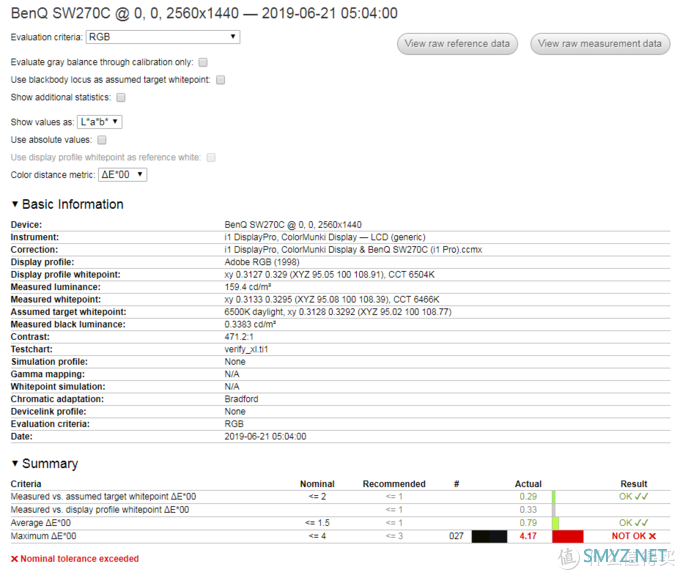The image size is (680, 575).
Task: Open the Show values as L*a*b* dropdown
Action: pos(99,122)
